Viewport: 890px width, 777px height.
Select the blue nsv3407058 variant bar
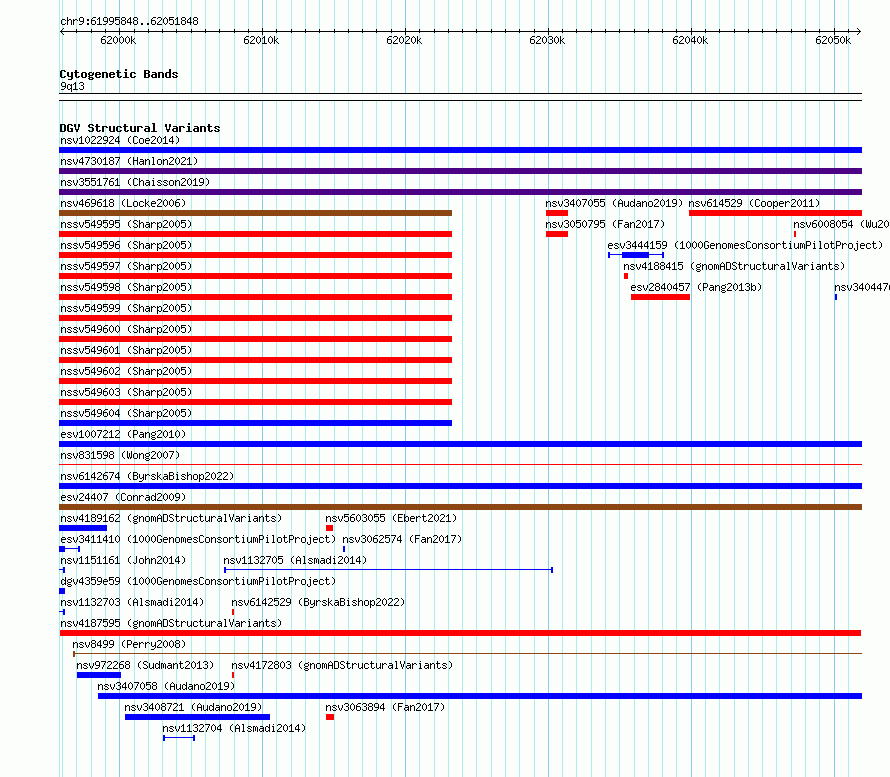pyautogui.click(x=480, y=696)
